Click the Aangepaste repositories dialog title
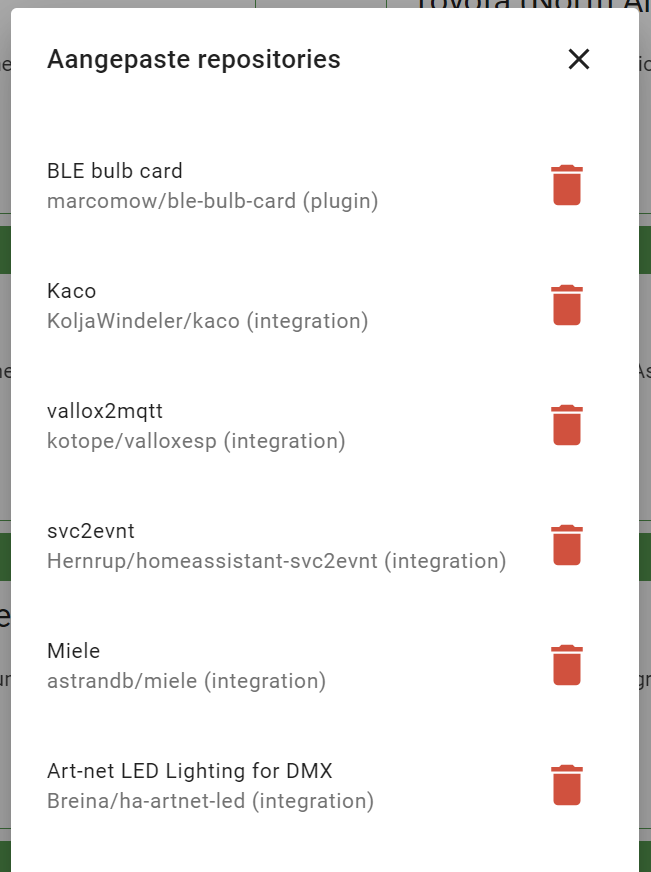The image size is (651, 872). tap(192, 59)
